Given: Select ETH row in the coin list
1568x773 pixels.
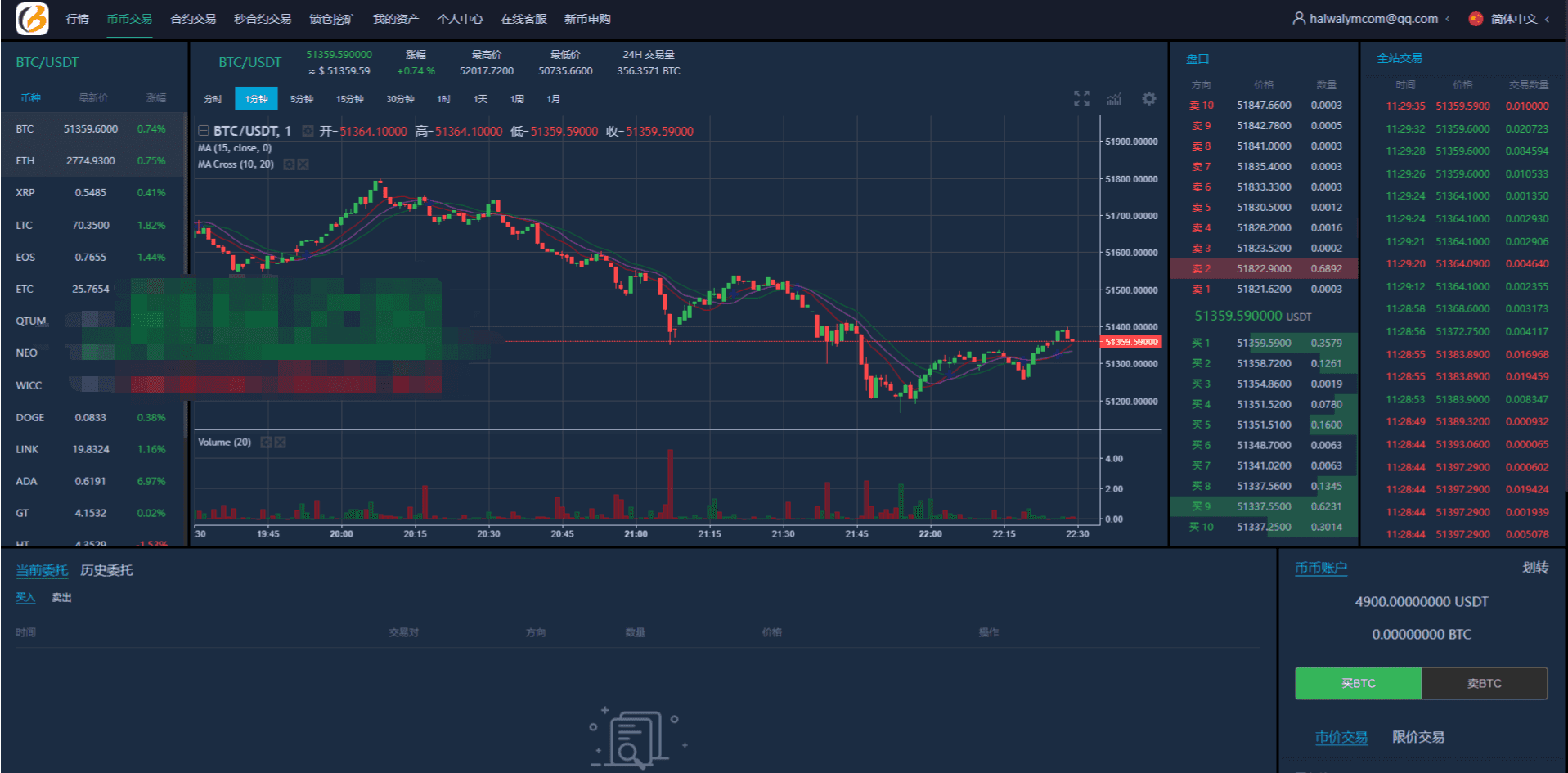Looking at the screenshot, I should pos(92,161).
